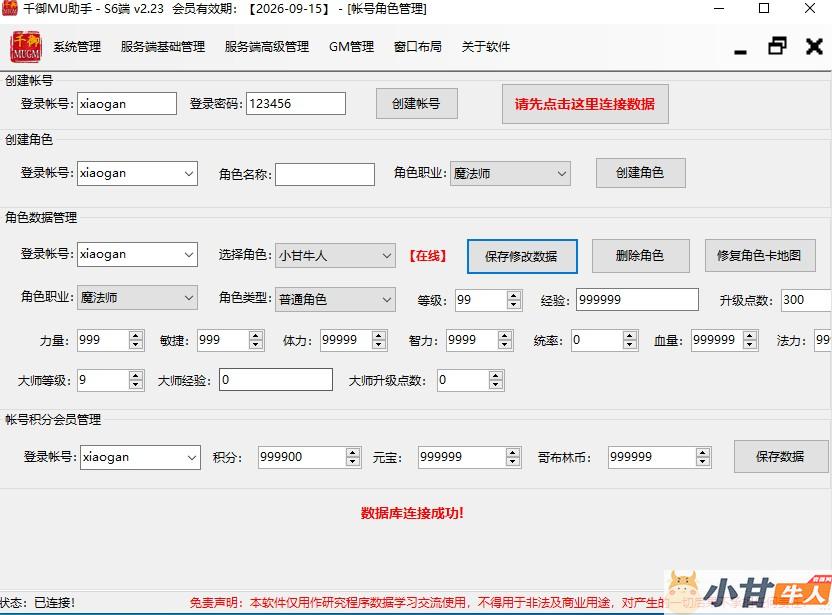Click the 智力 stepper arrows
Viewport: 832px width, 615px height.
505,340
